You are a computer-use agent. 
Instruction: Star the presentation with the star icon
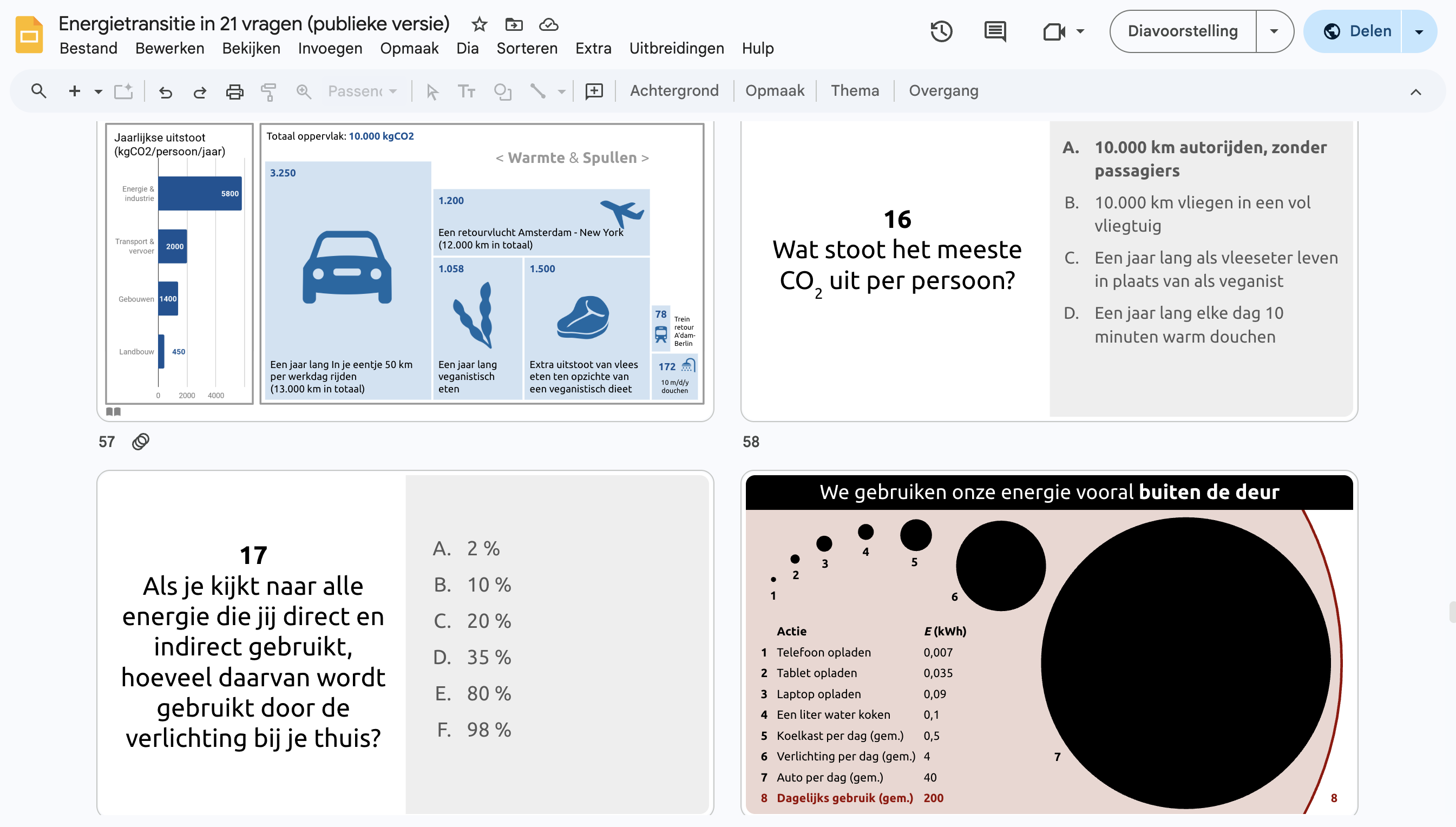click(479, 24)
